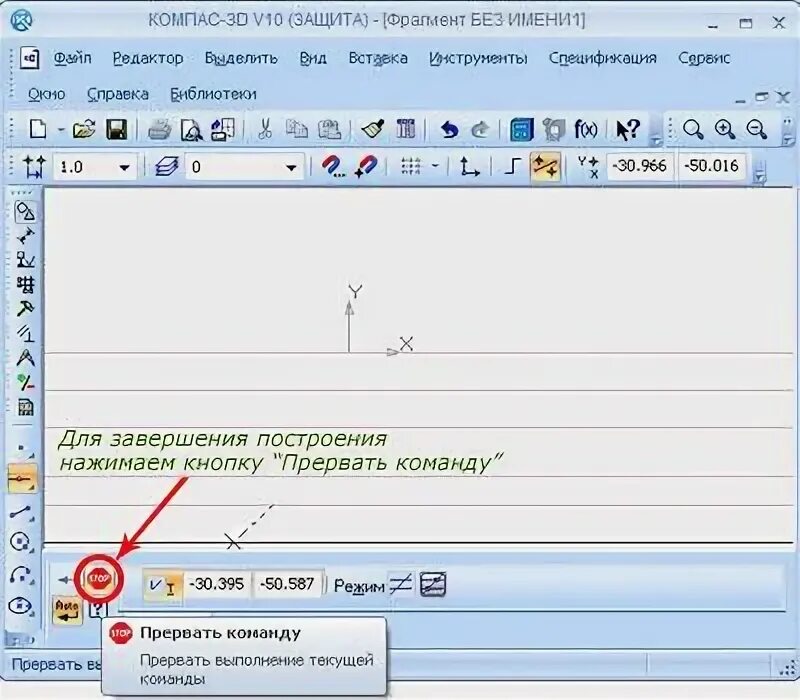The height and width of the screenshot is (700, 800).
Task: Select the circle tool in the left toolbar
Action: (21, 542)
